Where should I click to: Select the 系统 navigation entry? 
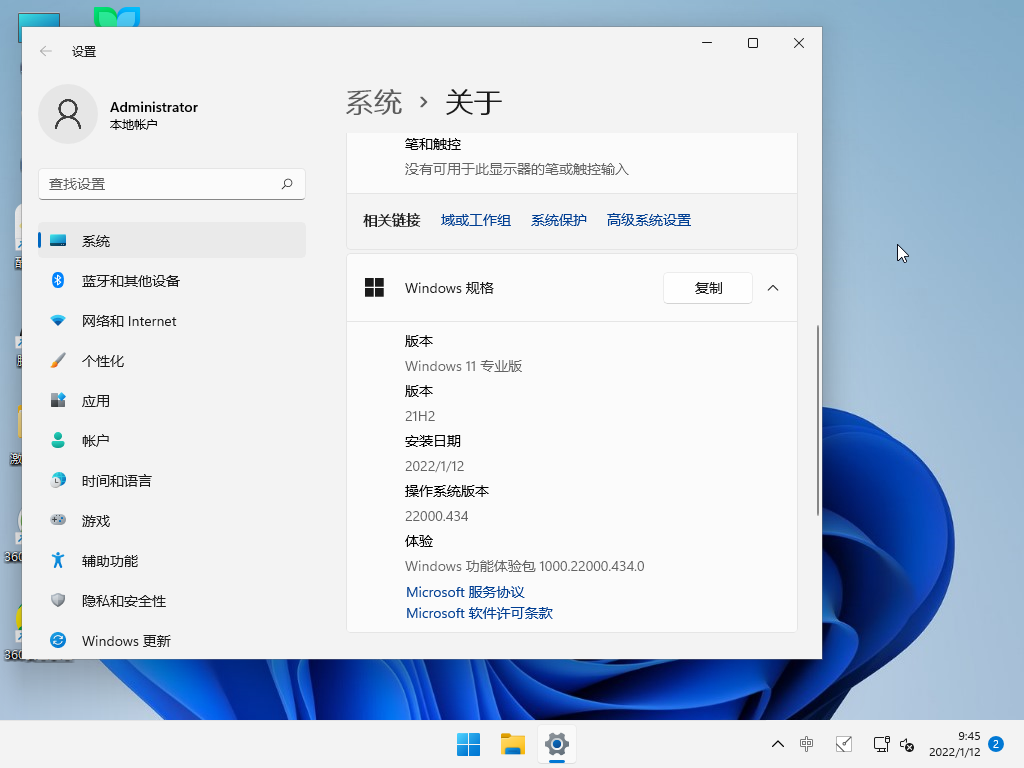pos(58,240)
